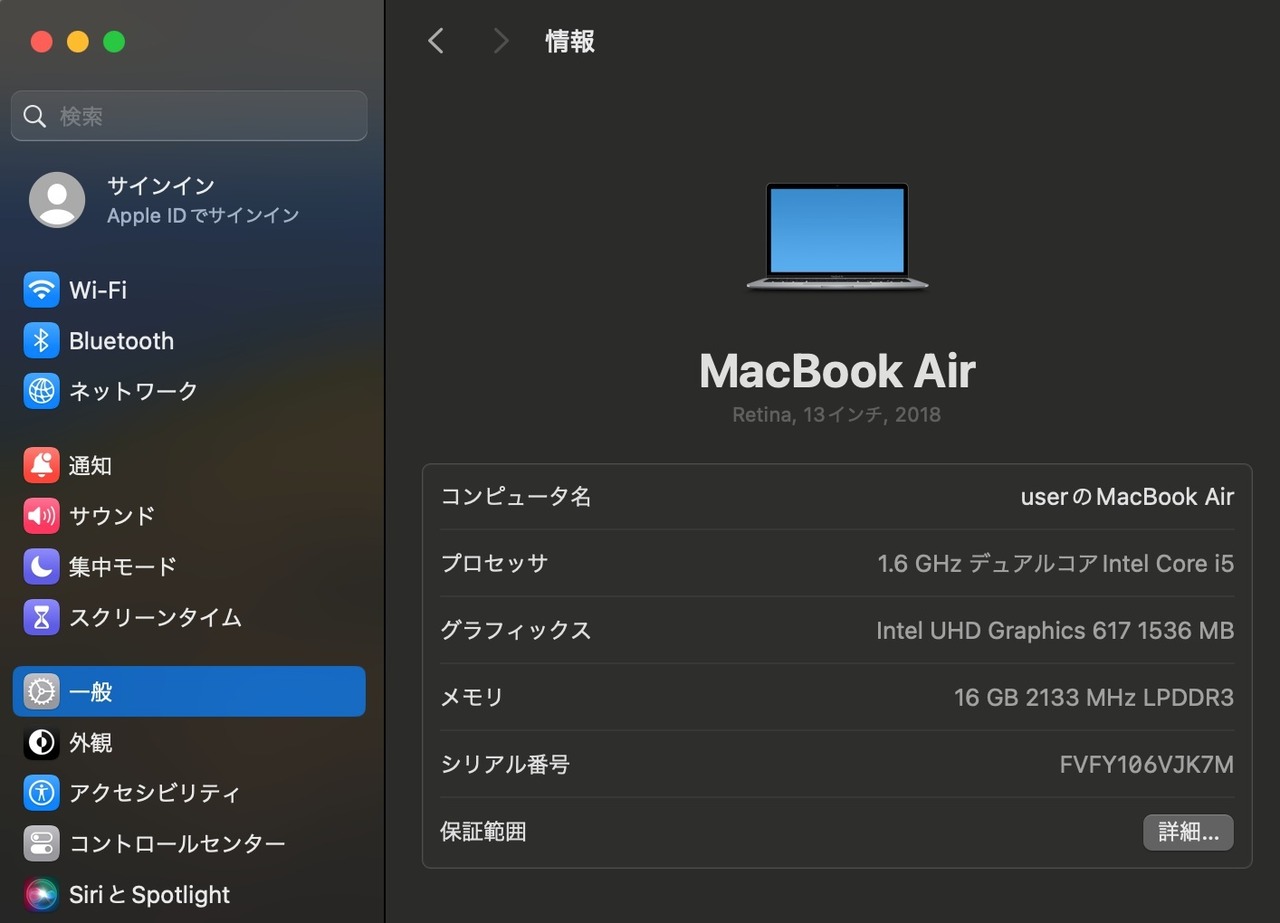The width and height of the screenshot is (1280, 923).
Task: Open Siri と Spotlight settings
Action: pos(41,894)
